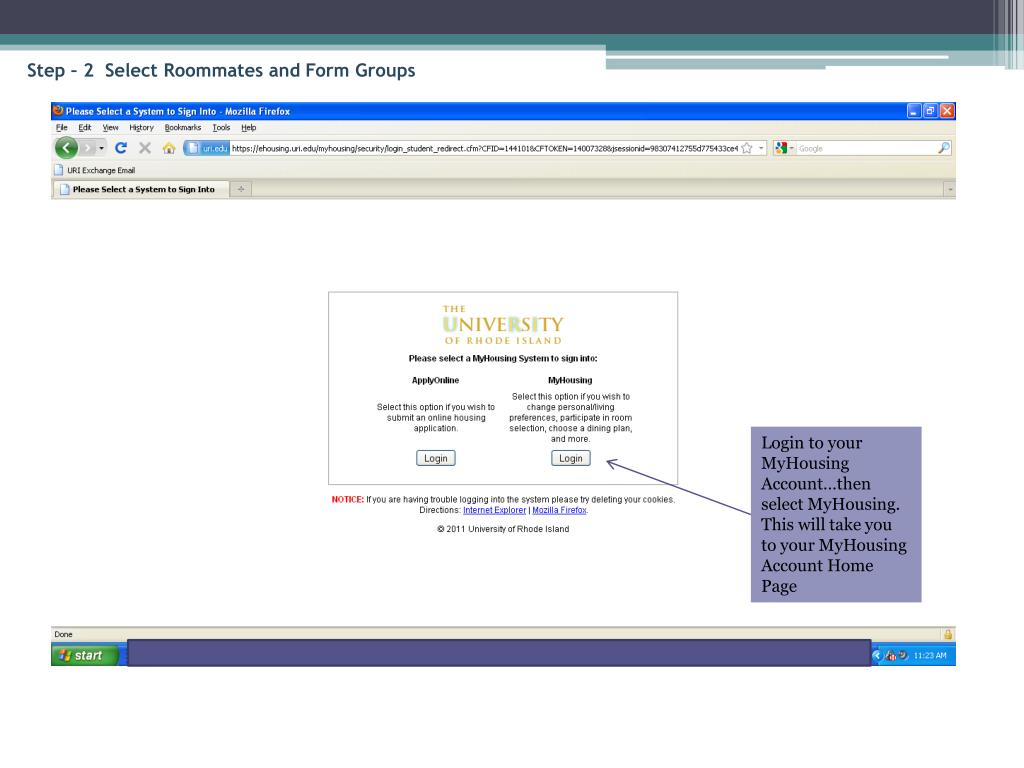This screenshot has height=768, width=1024.
Task: Open the list all tabs dropdown
Action: tap(950, 189)
